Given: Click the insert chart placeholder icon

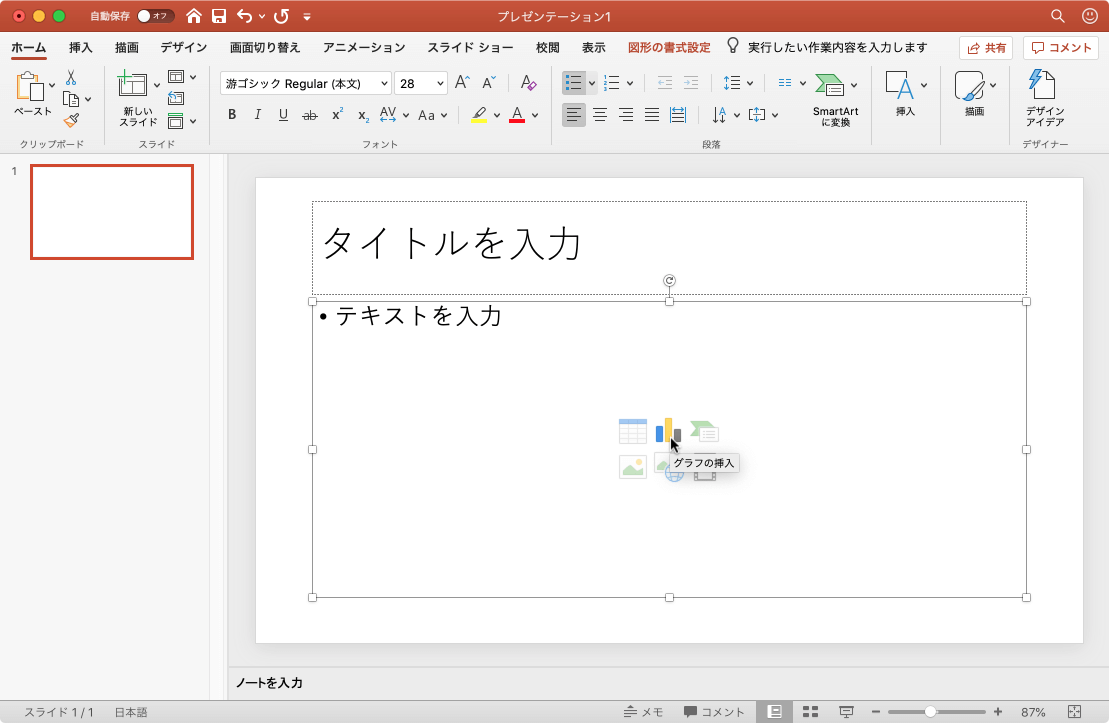Looking at the screenshot, I should [x=668, y=431].
